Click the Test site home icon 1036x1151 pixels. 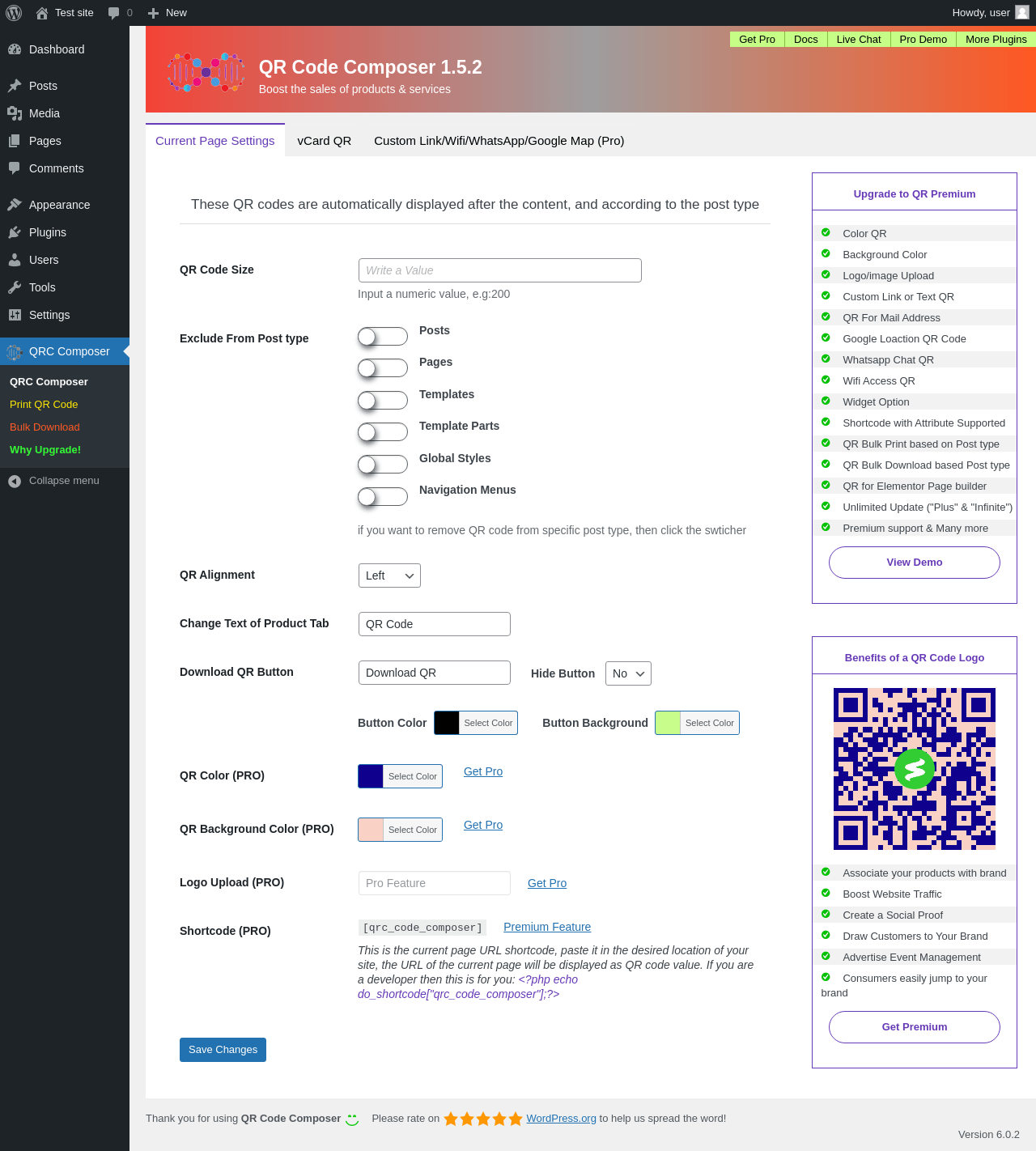click(42, 13)
